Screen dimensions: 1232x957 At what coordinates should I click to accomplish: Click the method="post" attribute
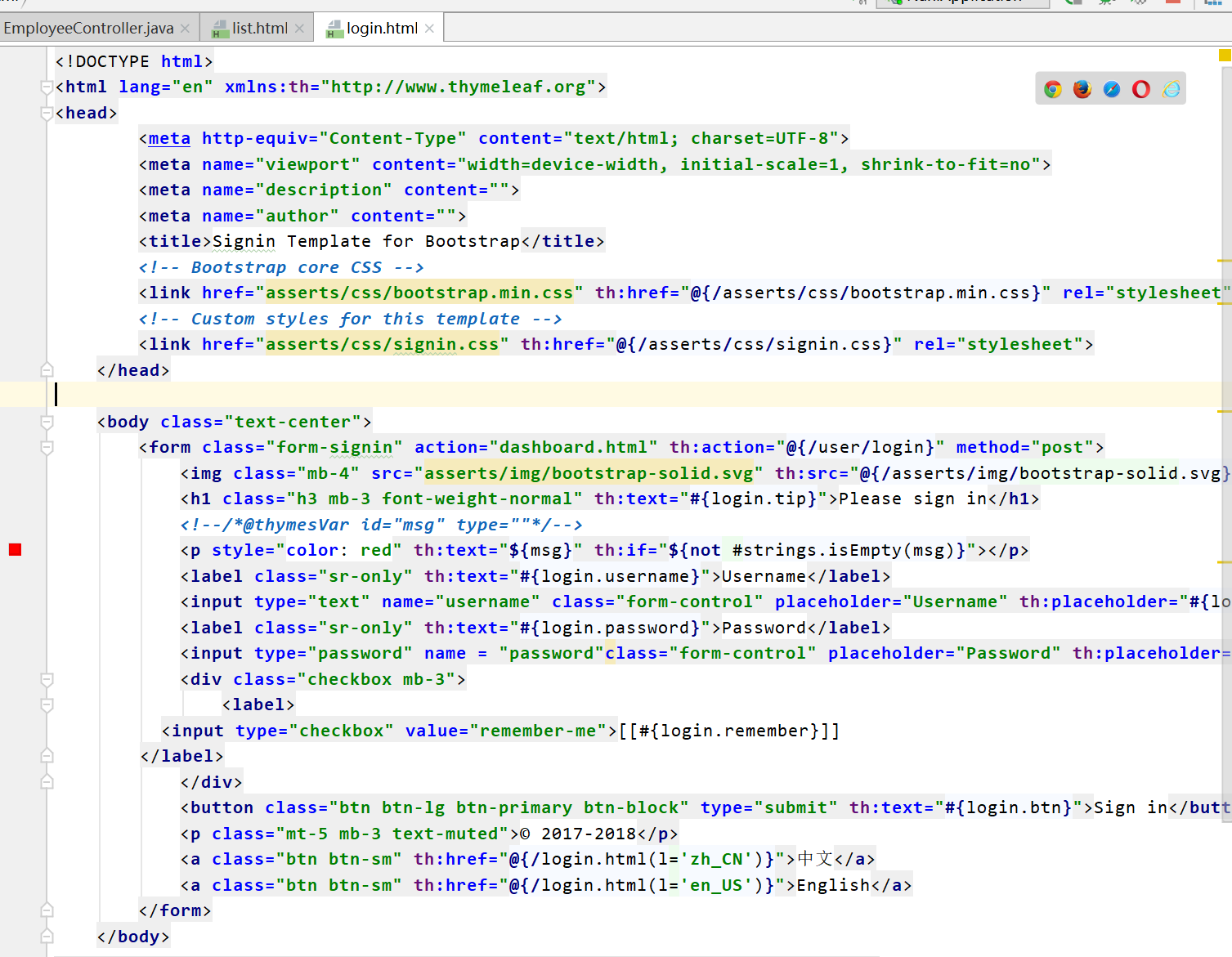pos(1025,447)
